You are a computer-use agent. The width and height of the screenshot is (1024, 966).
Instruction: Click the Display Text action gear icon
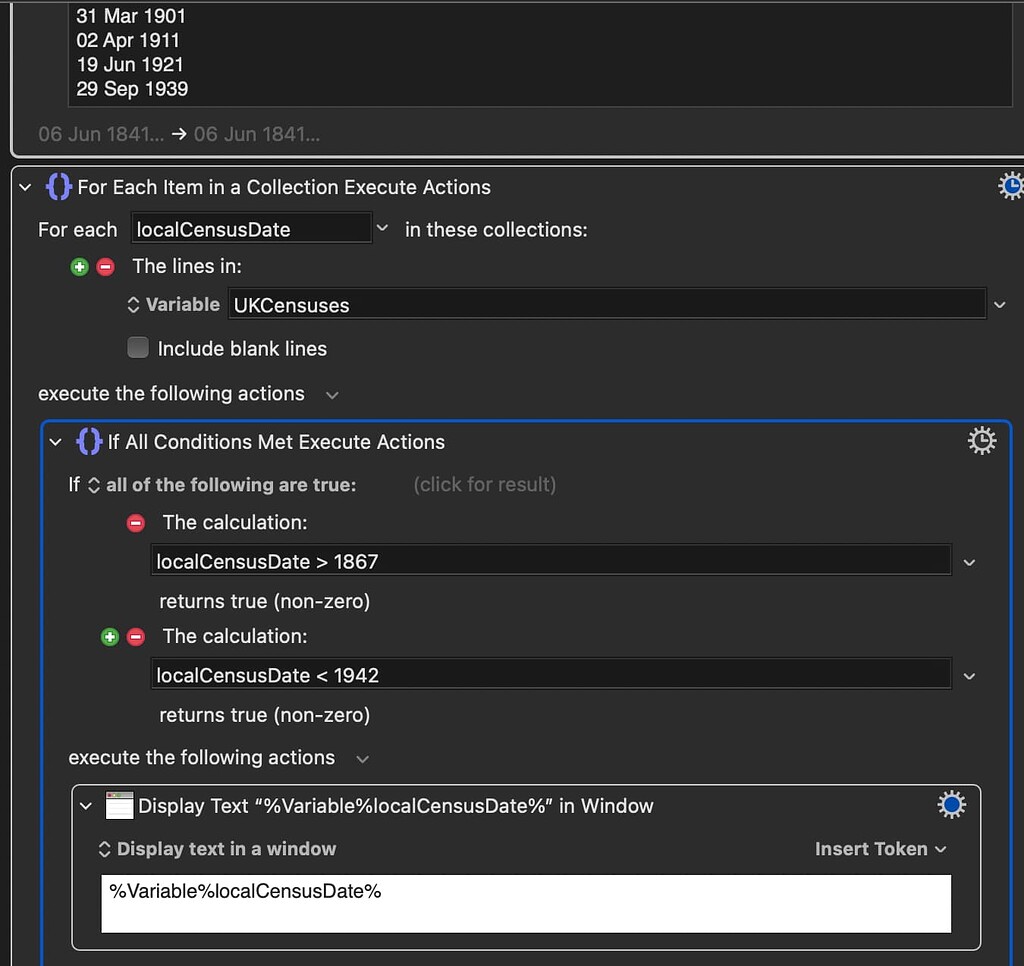coord(951,805)
